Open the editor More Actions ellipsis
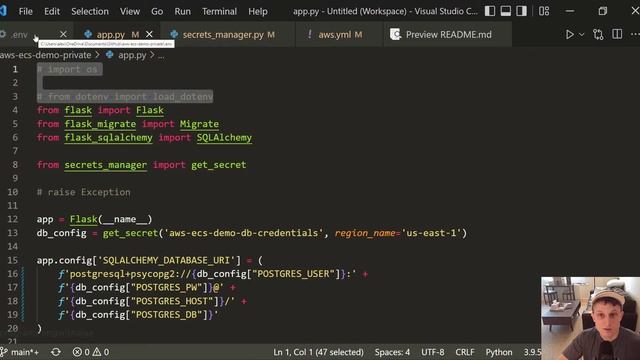The width and height of the screenshot is (640, 360). (635, 35)
